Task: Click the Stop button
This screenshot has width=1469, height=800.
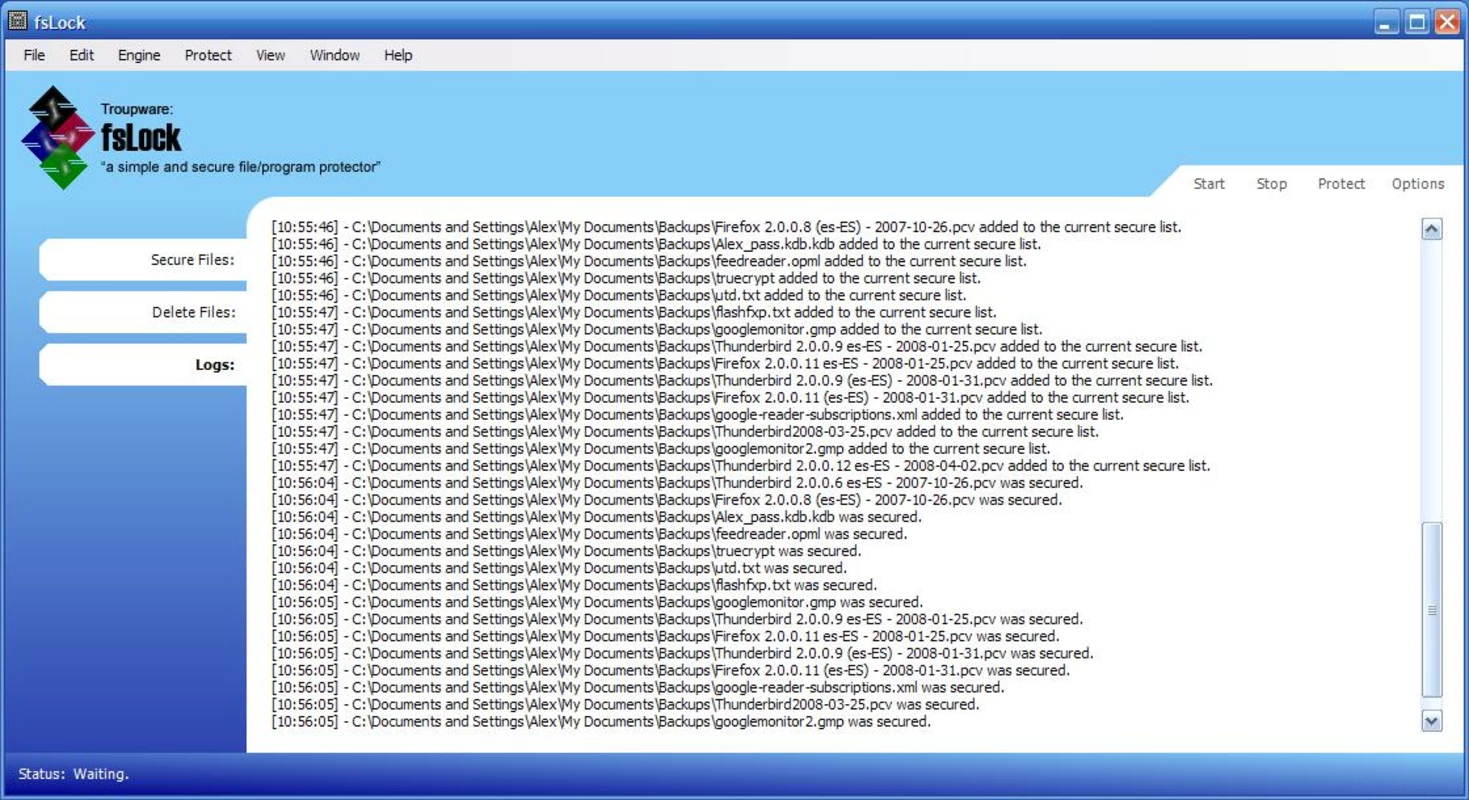Action: (1271, 183)
